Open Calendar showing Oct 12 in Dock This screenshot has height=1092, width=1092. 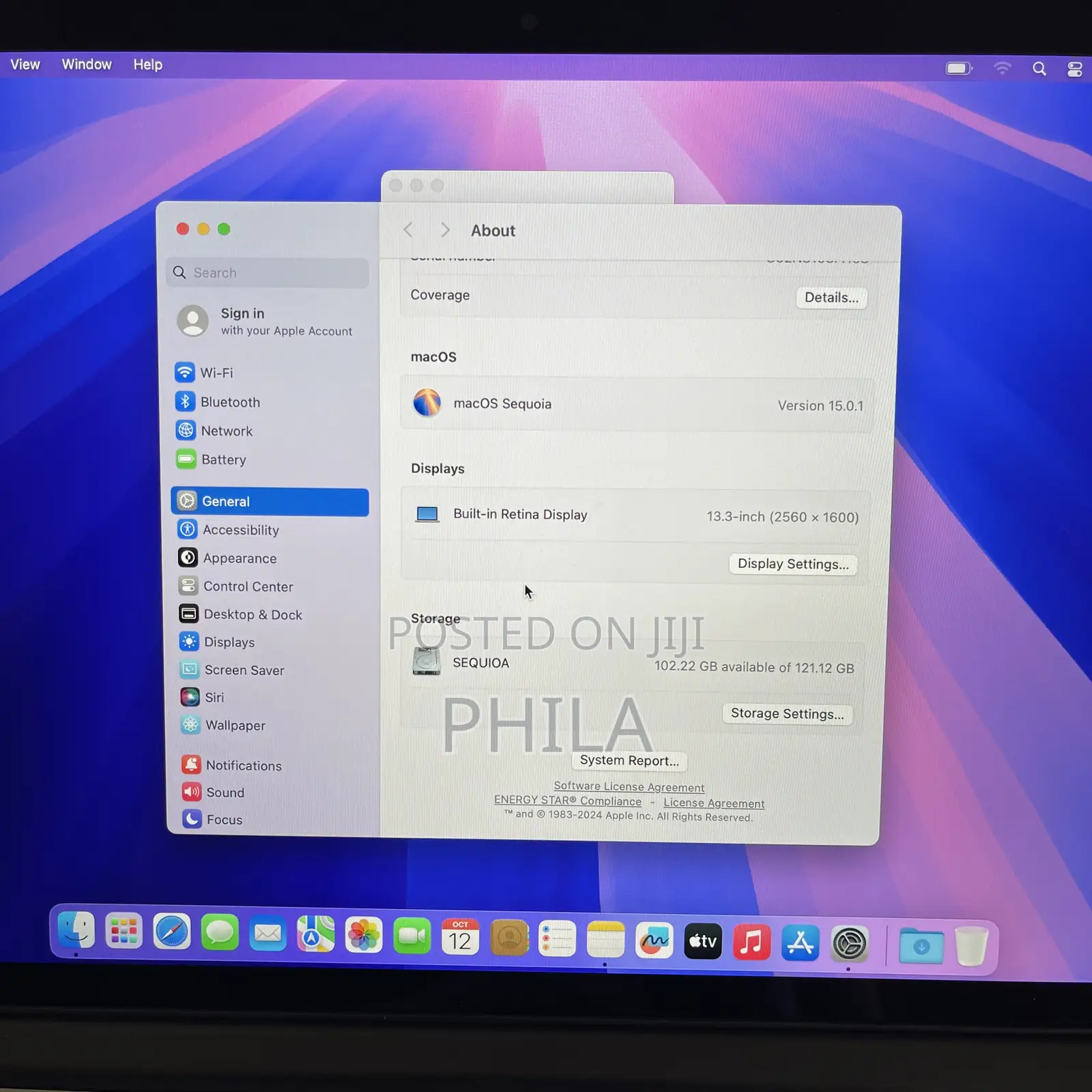tap(460, 937)
